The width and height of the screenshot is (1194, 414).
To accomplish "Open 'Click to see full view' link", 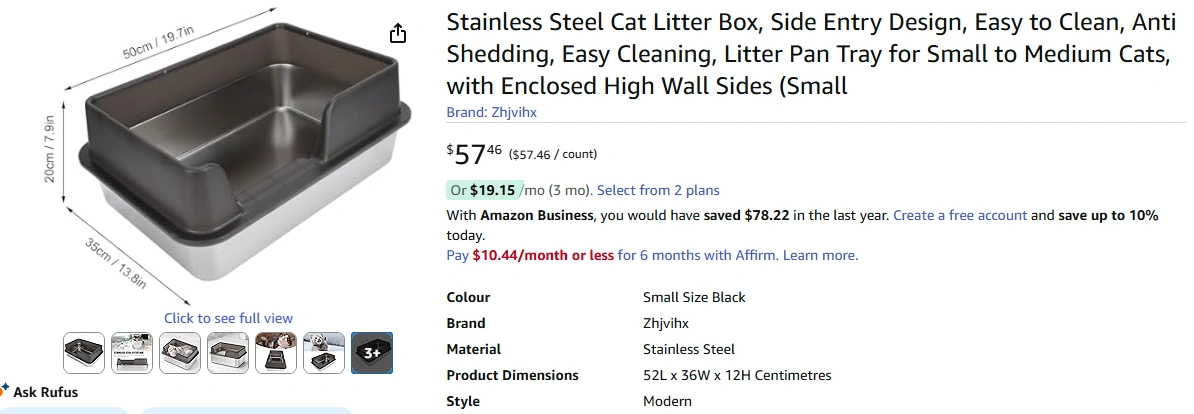I will coord(229,318).
